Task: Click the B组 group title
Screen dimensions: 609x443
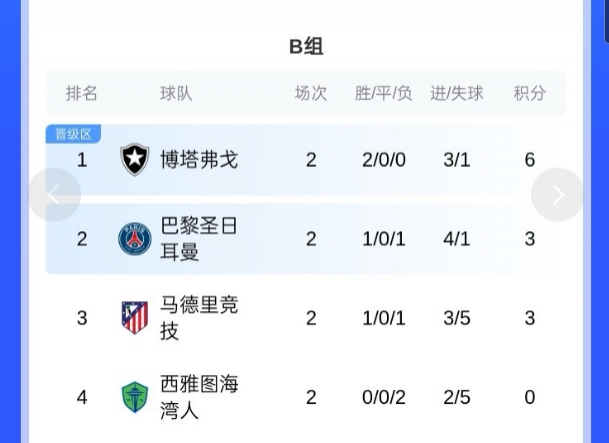Action: [306, 47]
